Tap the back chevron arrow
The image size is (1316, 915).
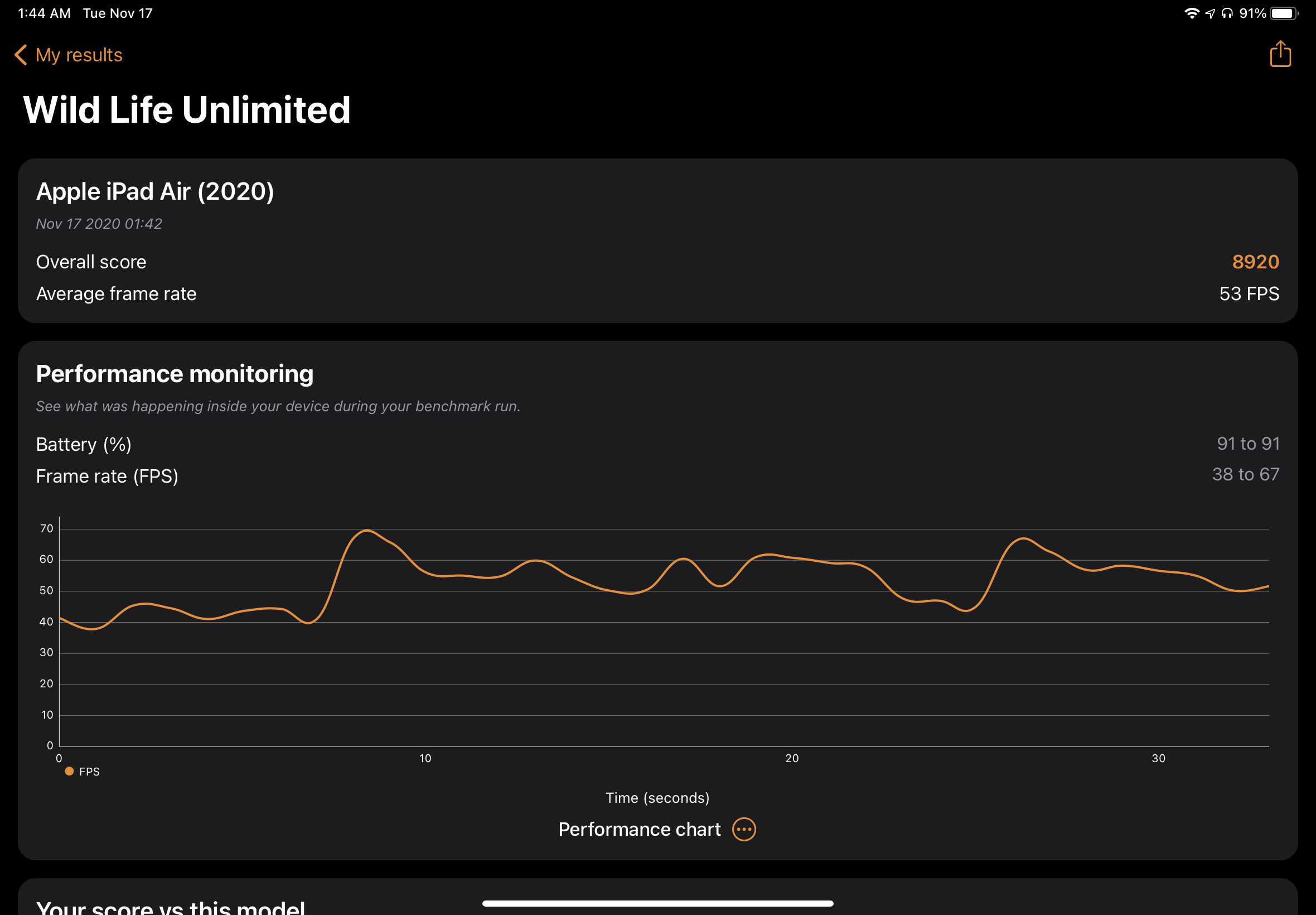coord(21,55)
